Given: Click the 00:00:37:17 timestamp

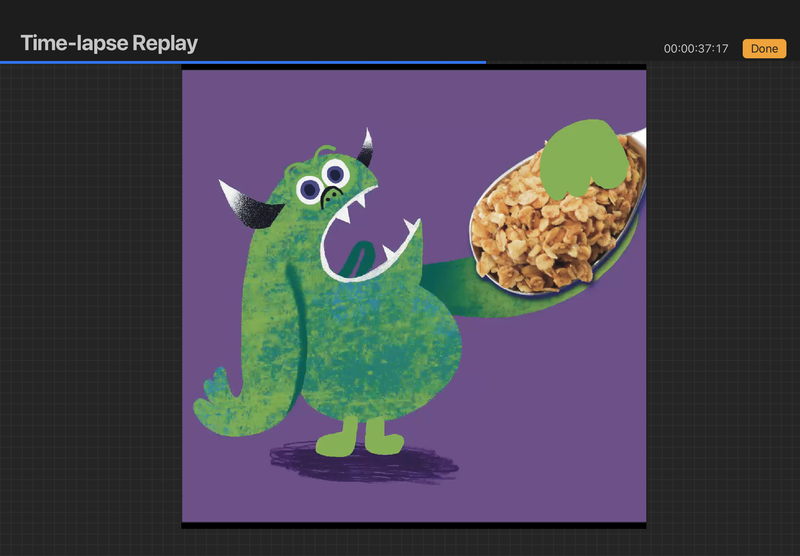Looking at the screenshot, I should click(695, 49).
